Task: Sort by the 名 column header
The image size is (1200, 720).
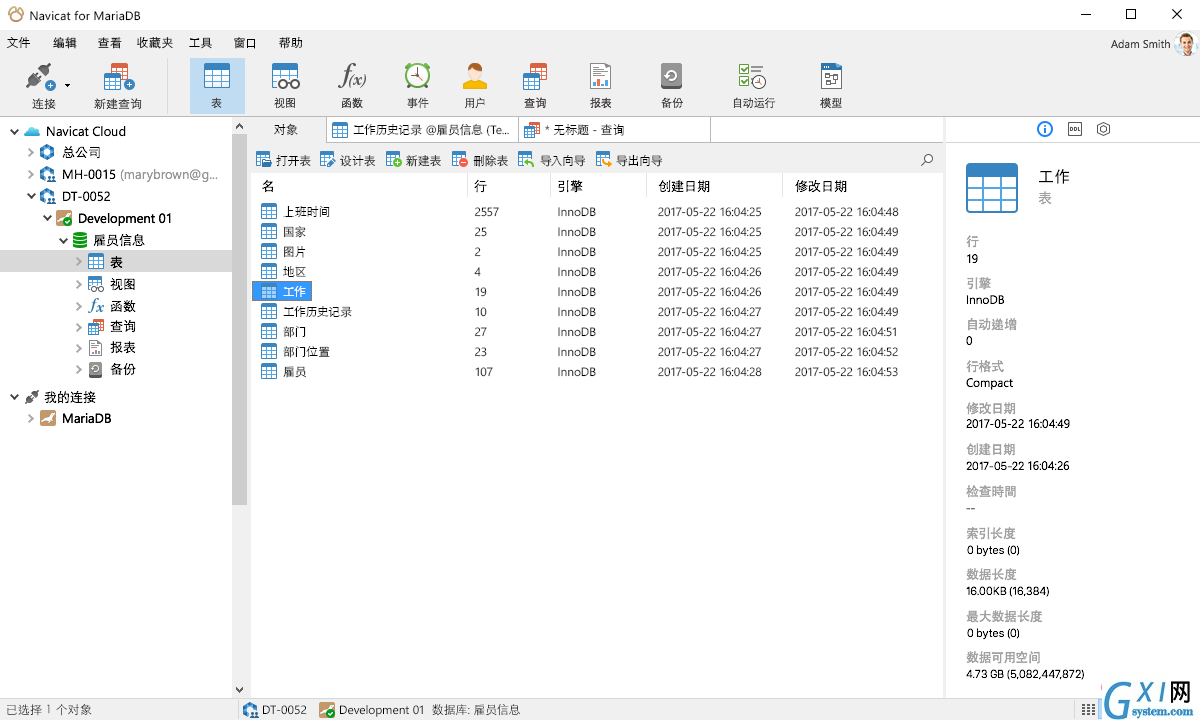Action: 359,186
